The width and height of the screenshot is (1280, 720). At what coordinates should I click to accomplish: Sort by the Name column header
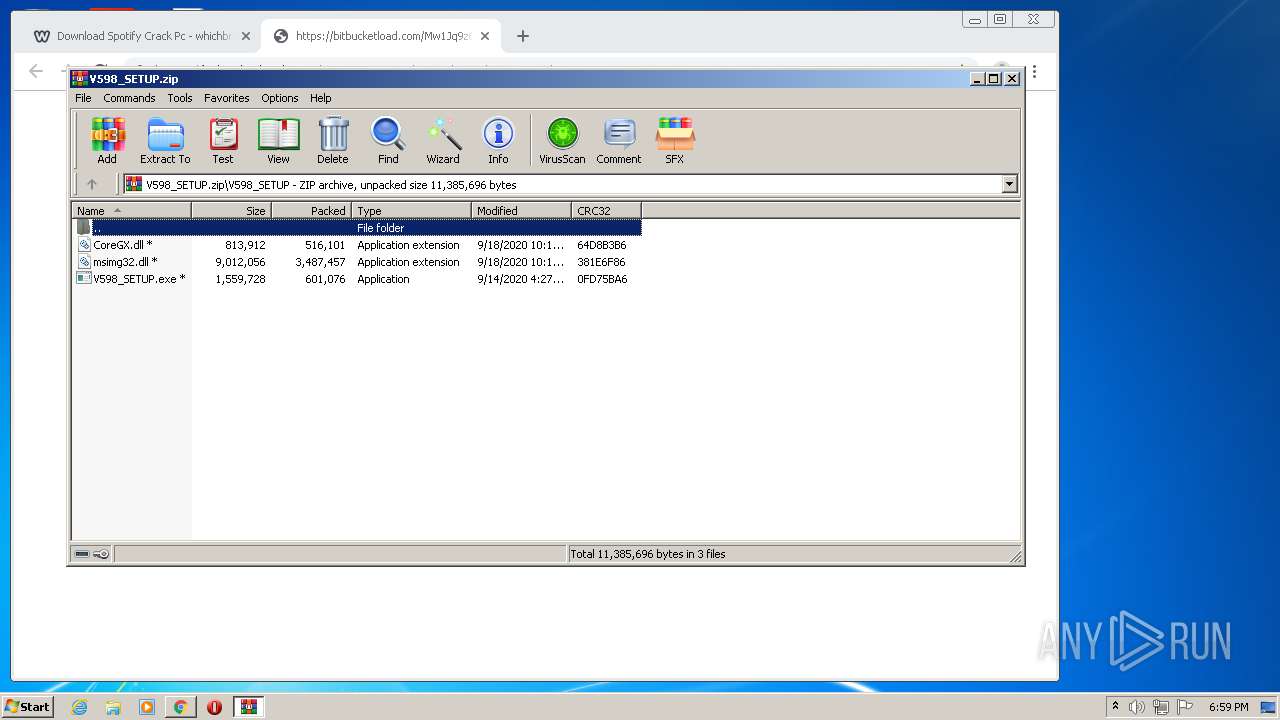132,211
